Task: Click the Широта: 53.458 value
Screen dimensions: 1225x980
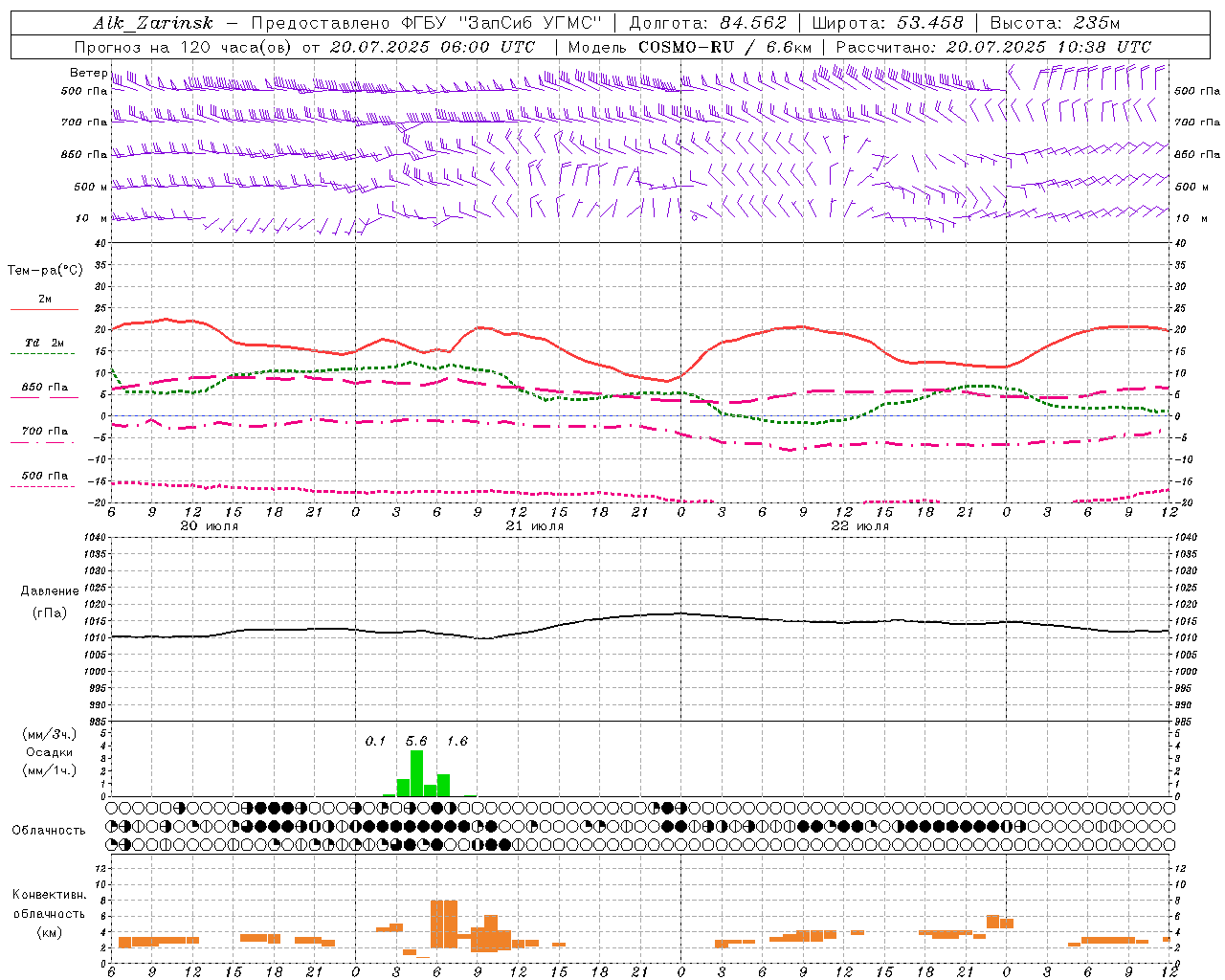Action: 887,23
